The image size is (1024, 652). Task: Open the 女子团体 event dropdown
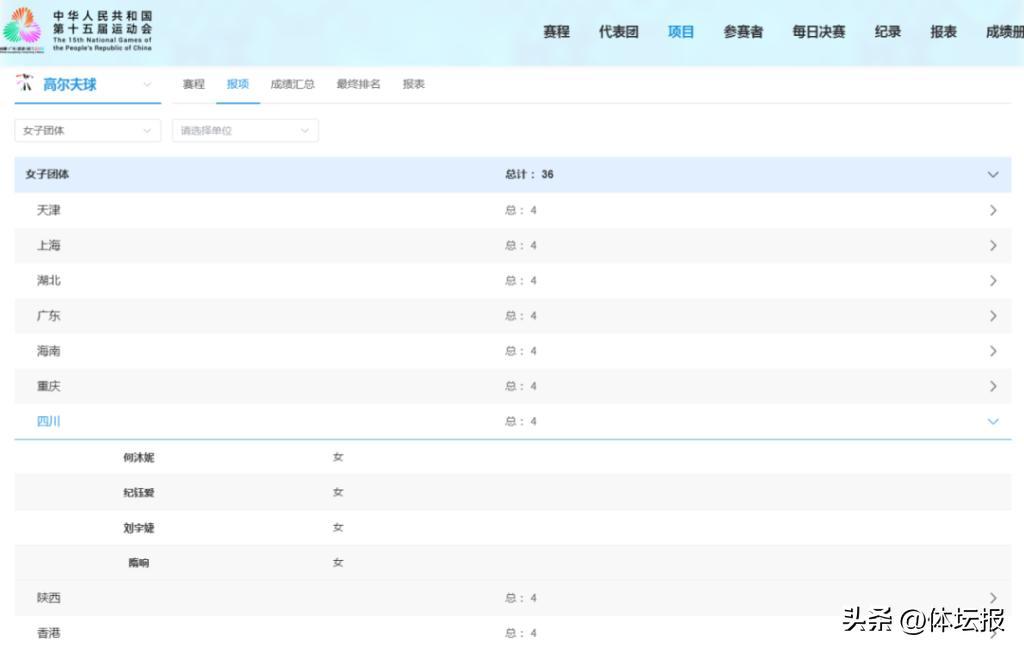(87, 131)
